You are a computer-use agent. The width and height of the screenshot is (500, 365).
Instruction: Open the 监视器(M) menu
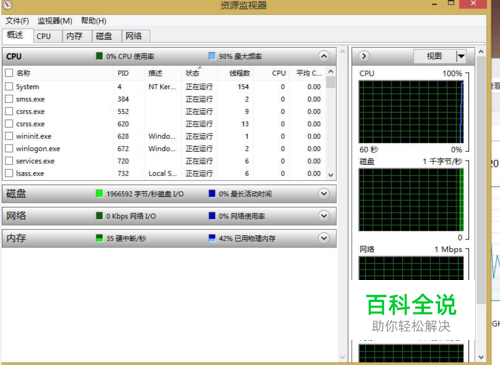55,21
